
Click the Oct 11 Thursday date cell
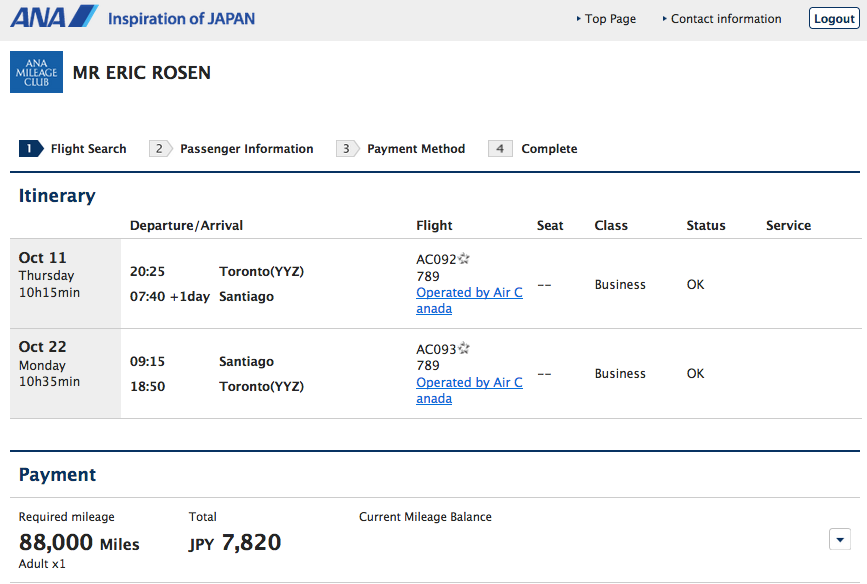coord(65,284)
